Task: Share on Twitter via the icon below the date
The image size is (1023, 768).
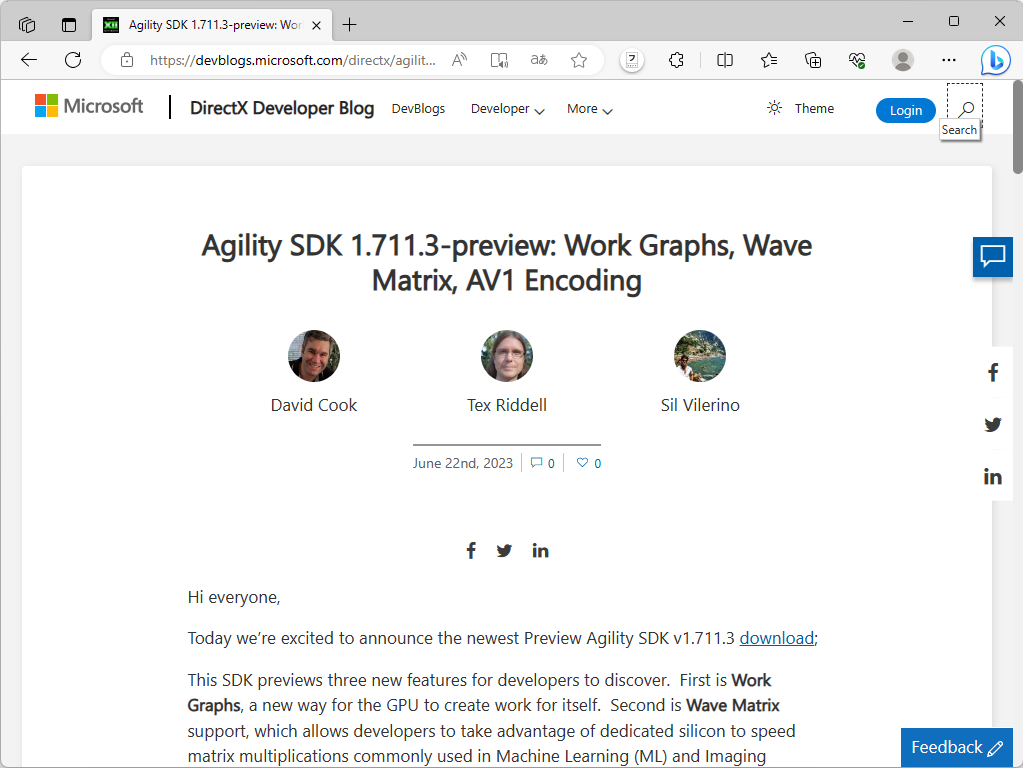Action: [504, 551]
